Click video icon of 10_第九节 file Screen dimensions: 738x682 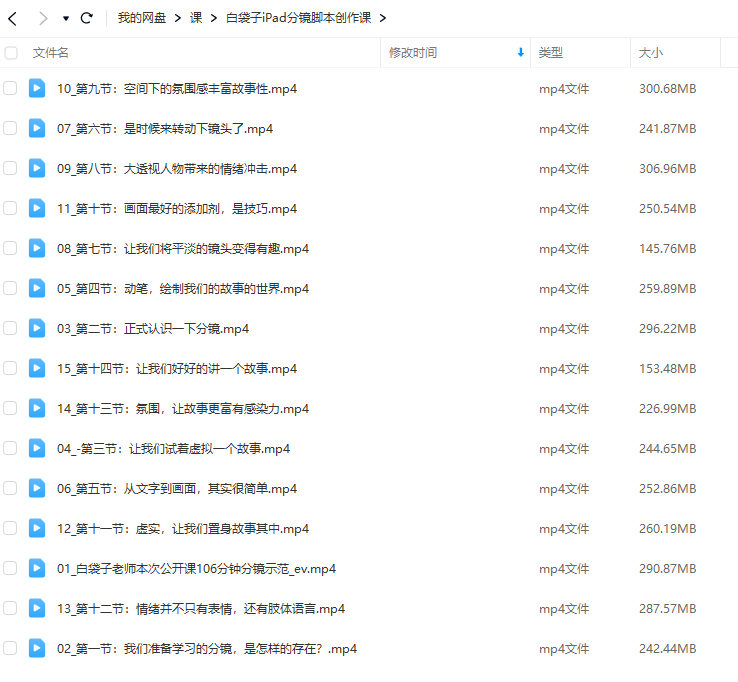point(37,88)
